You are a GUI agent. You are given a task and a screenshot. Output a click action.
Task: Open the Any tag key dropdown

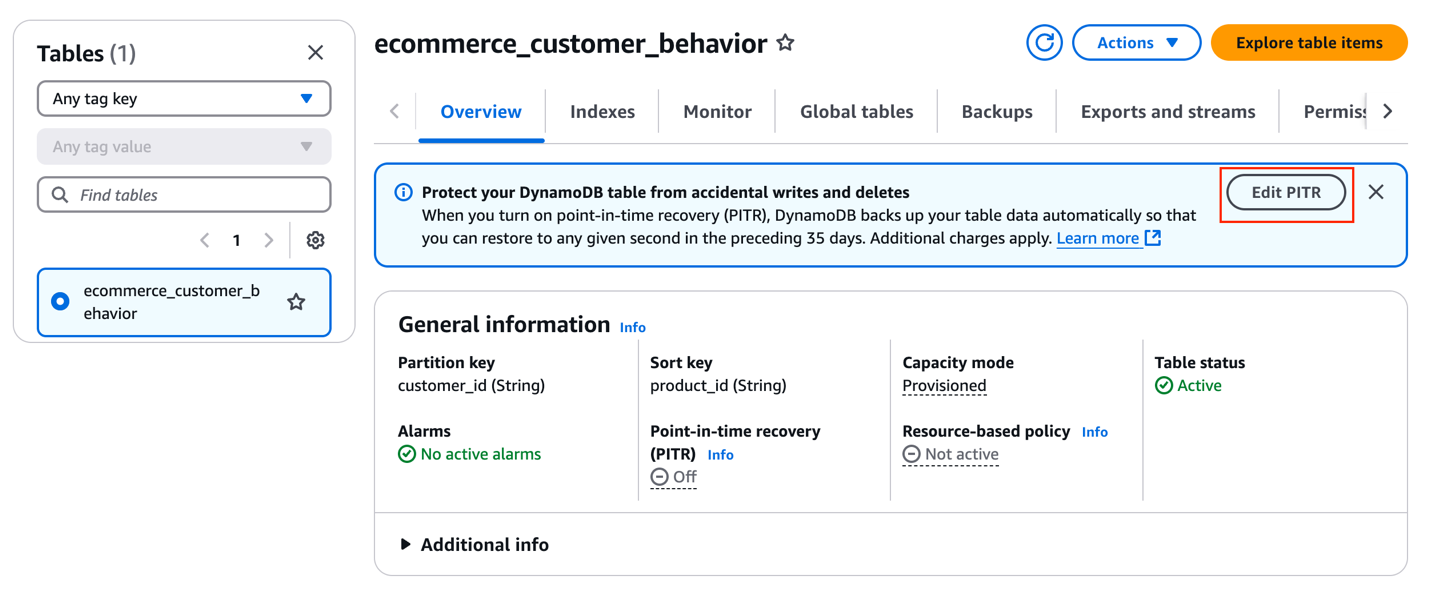[184, 99]
